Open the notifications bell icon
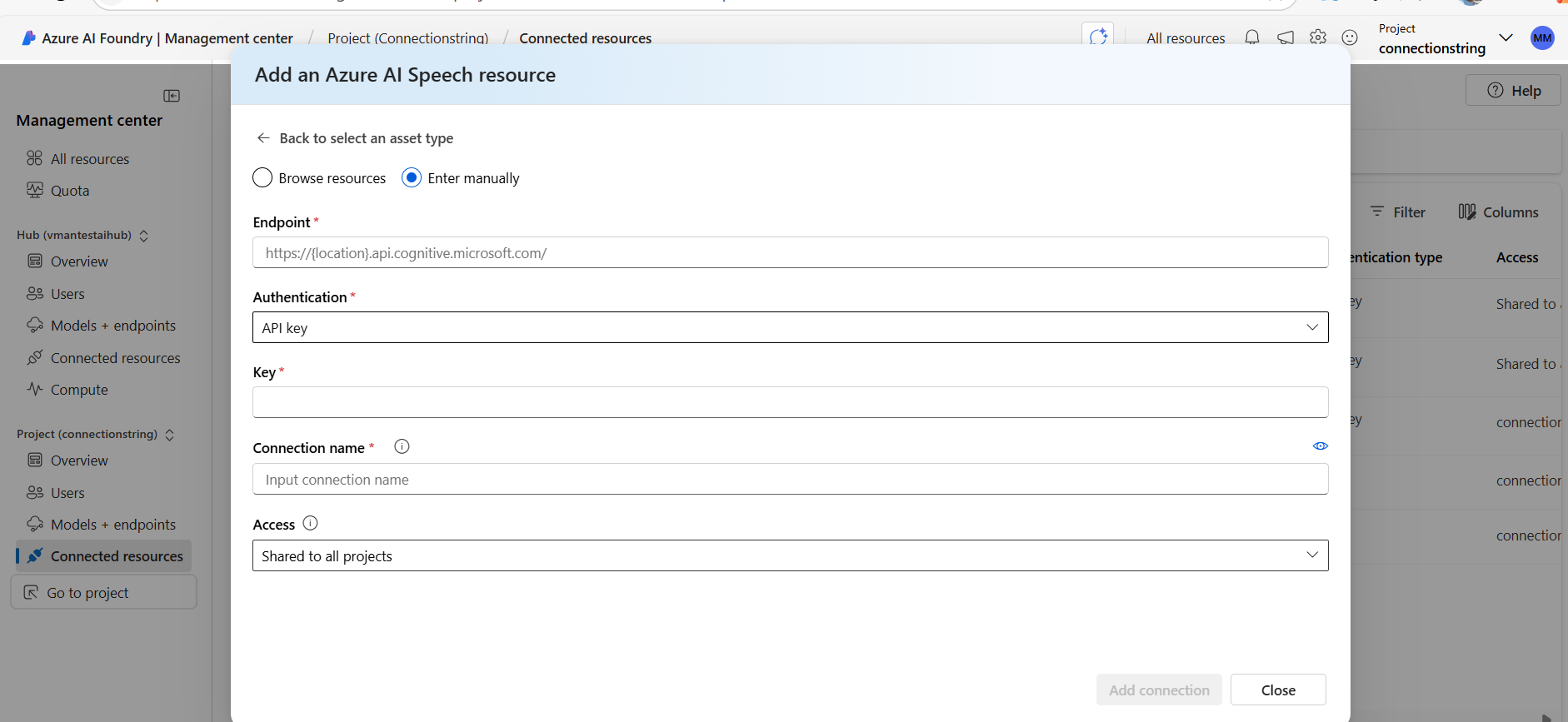 point(1252,37)
